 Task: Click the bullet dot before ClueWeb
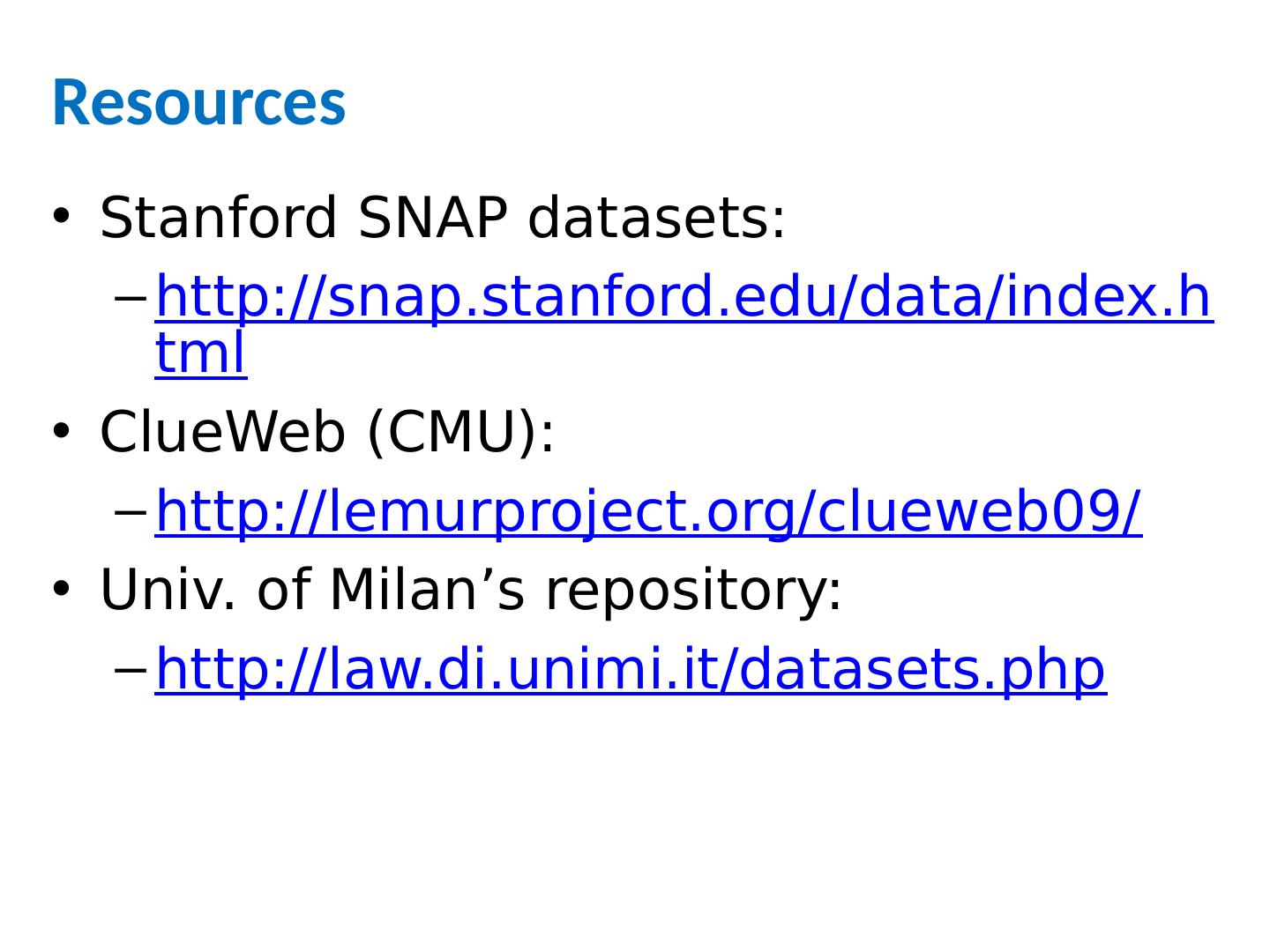tap(60, 432)
